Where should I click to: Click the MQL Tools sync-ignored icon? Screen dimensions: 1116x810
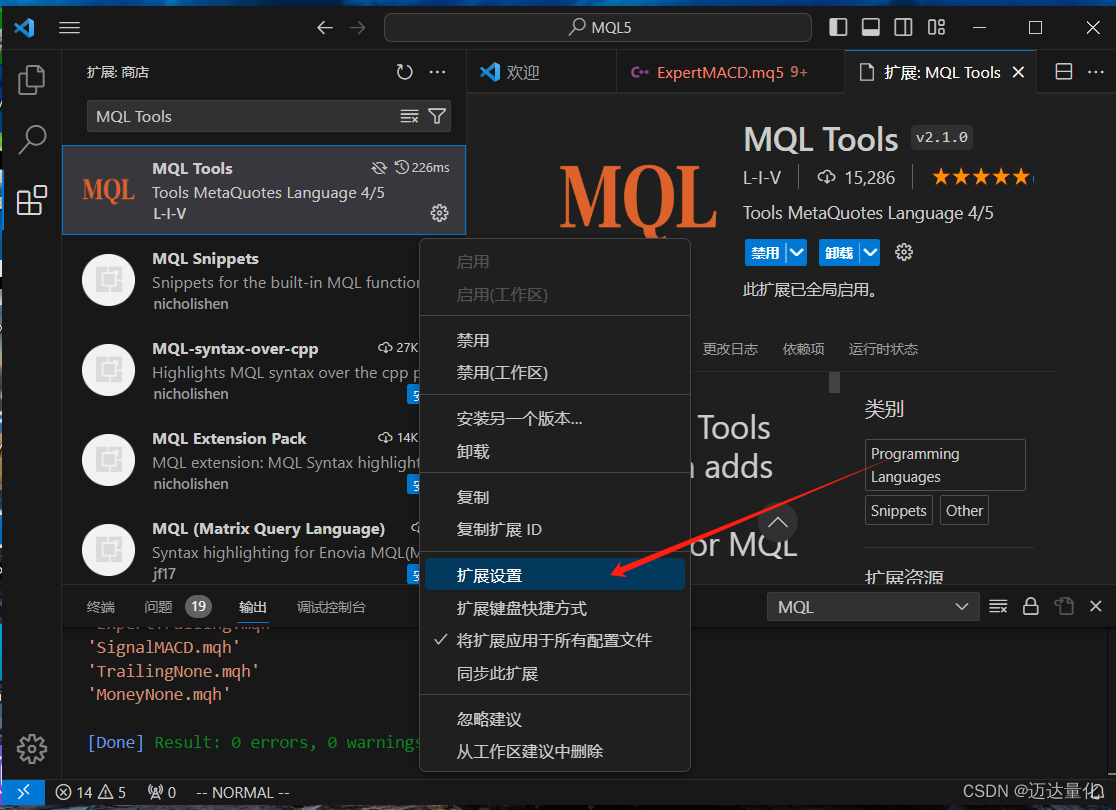(x=379, y=167)
